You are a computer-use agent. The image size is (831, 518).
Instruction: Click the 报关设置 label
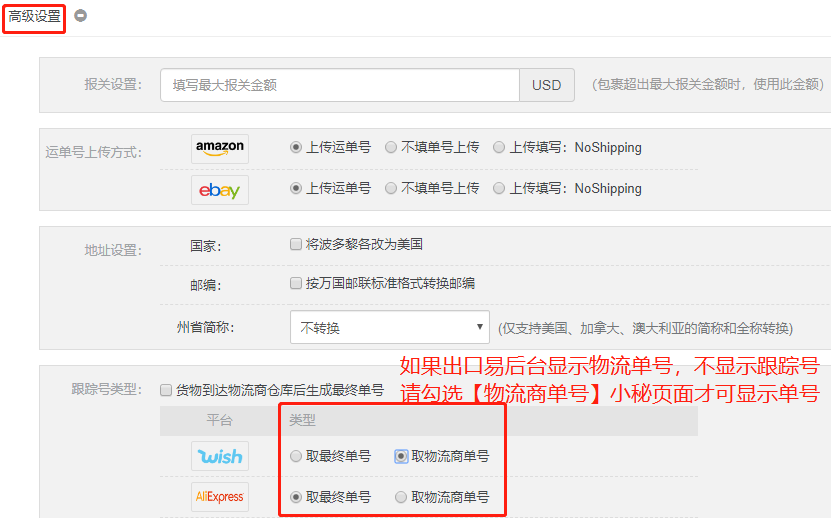click(x=113, y=84)
